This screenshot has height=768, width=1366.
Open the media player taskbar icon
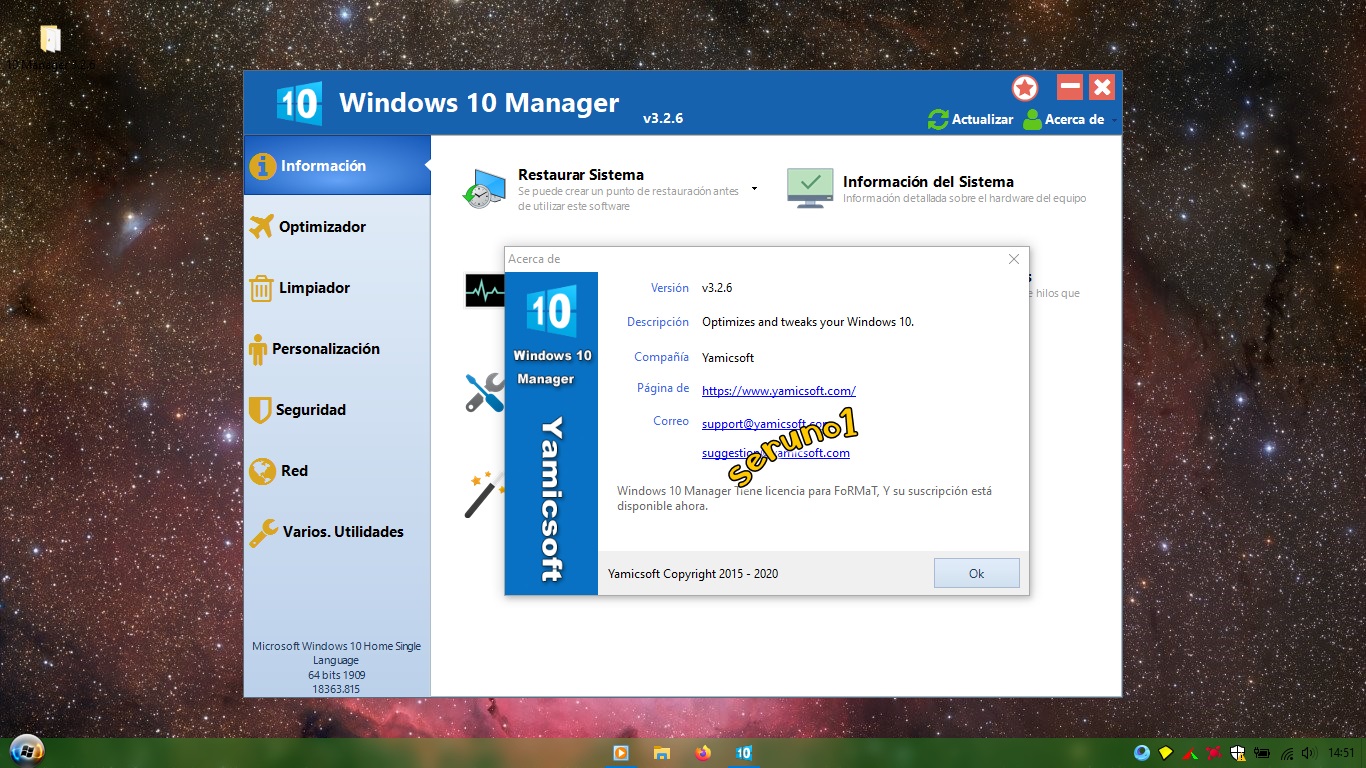coord(621,753)
